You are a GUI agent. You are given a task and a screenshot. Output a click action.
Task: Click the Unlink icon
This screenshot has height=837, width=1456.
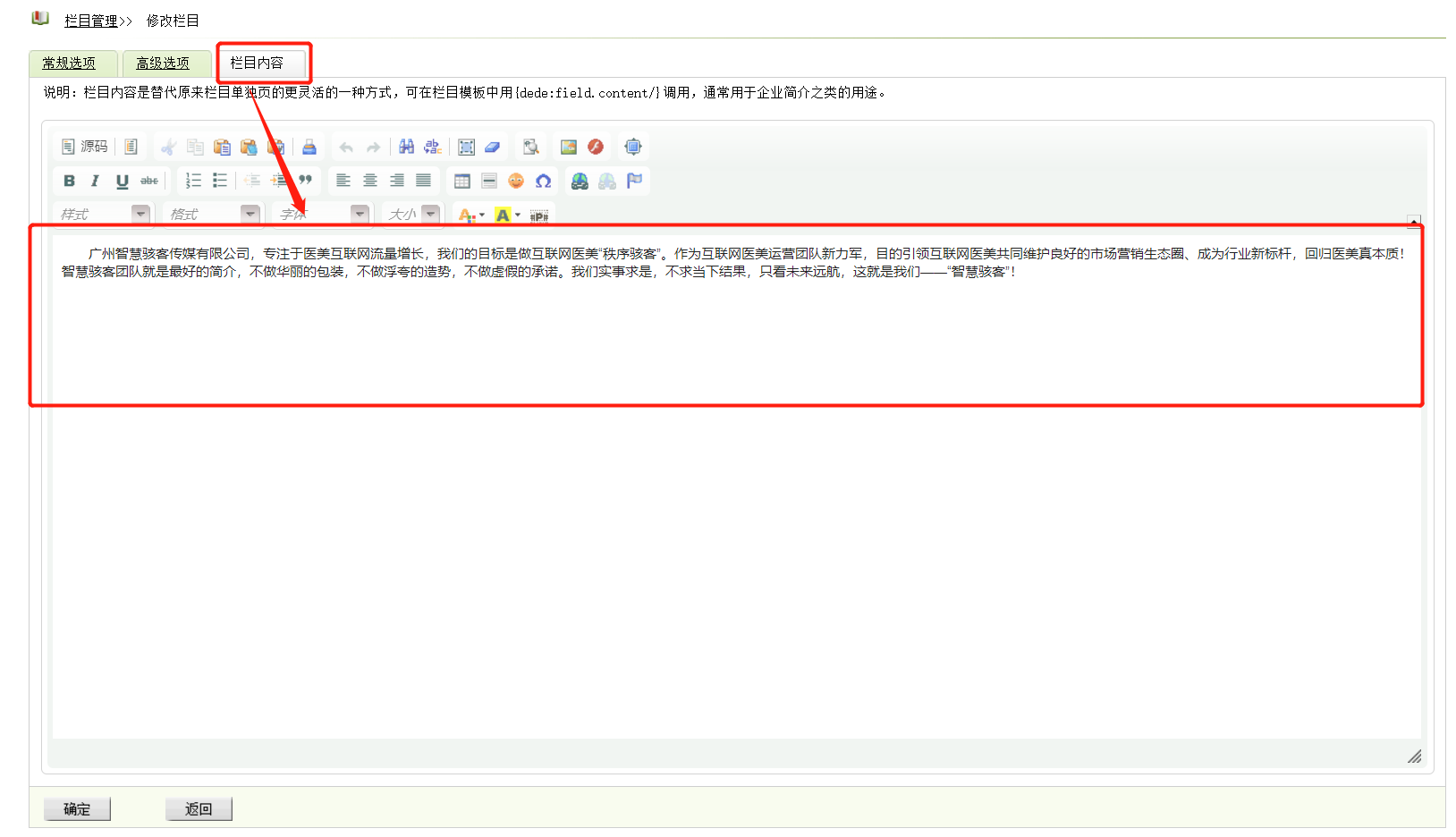tap(607, 181)
